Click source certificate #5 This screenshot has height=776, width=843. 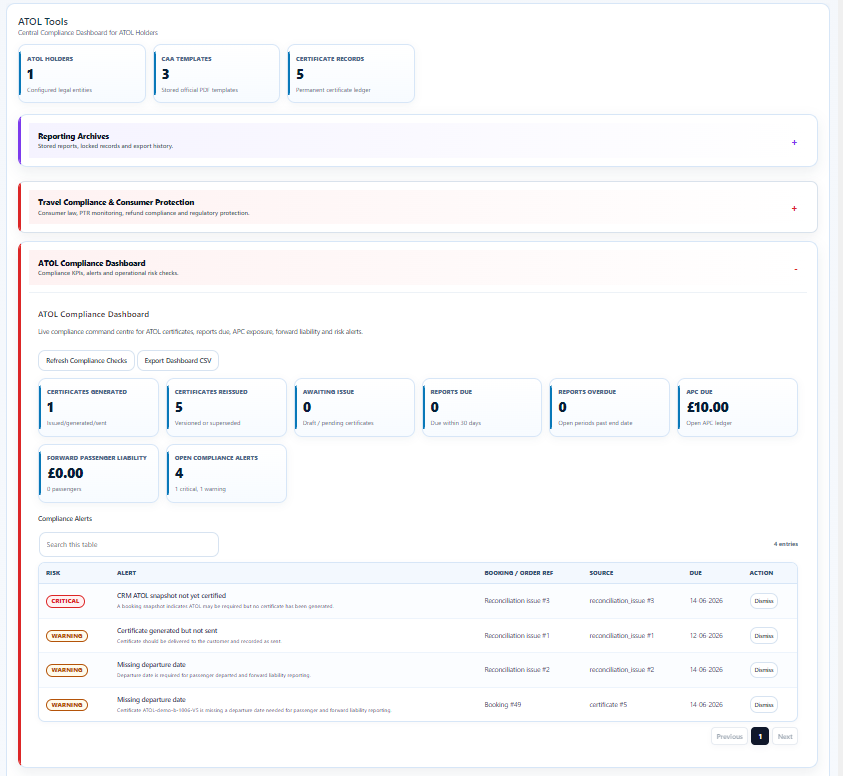[608, 704]
